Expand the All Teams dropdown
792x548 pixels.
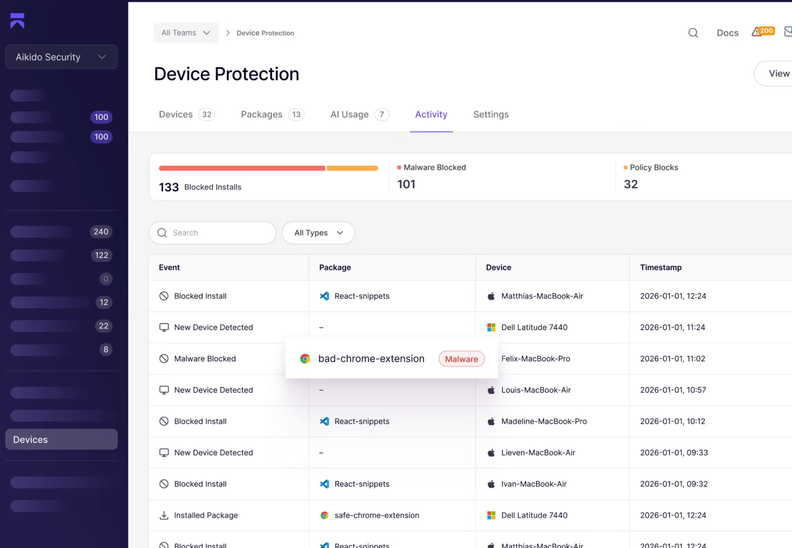(x=186, y=33)
